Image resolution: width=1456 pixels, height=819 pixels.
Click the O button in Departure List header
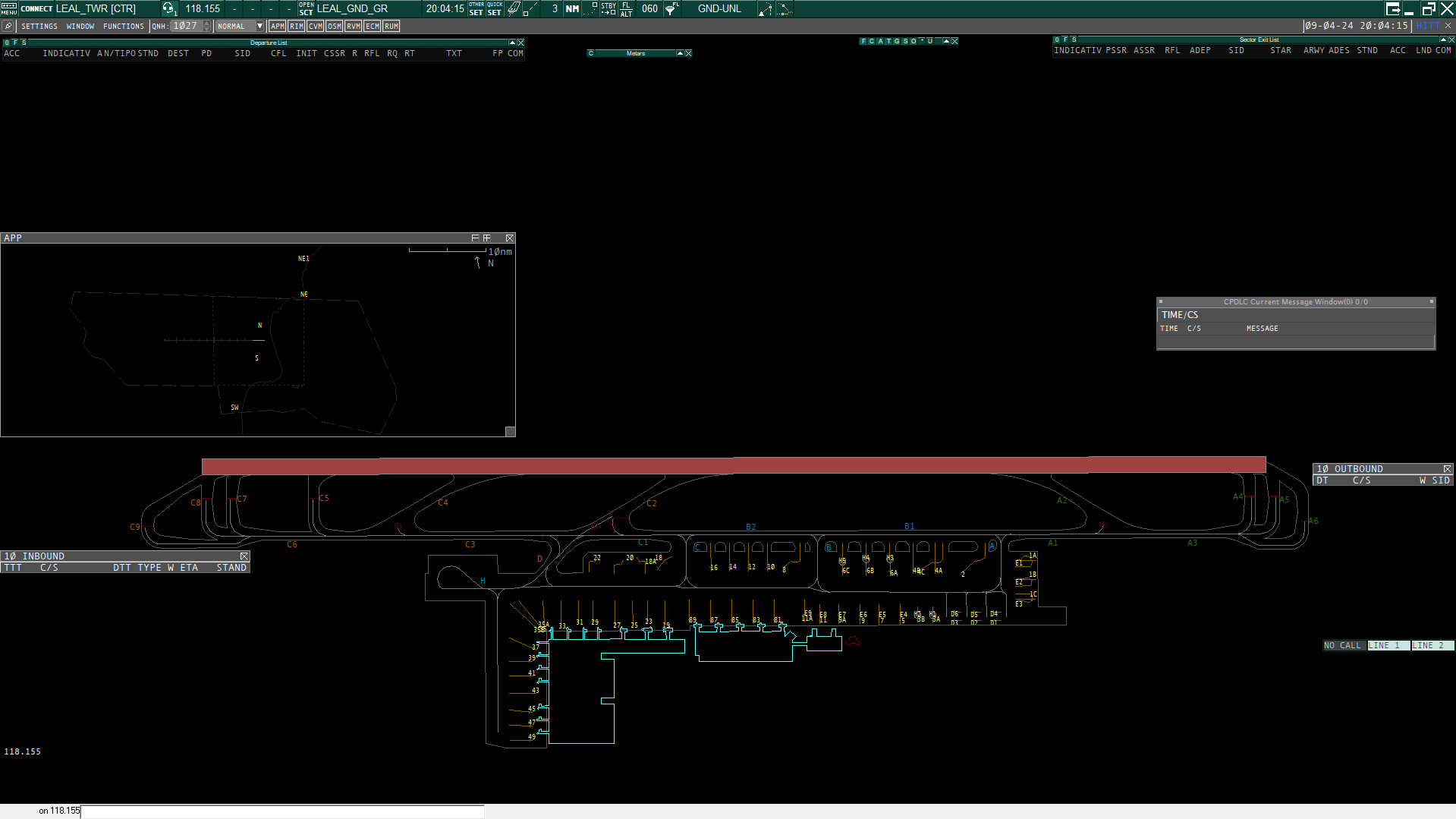point(7,43)
